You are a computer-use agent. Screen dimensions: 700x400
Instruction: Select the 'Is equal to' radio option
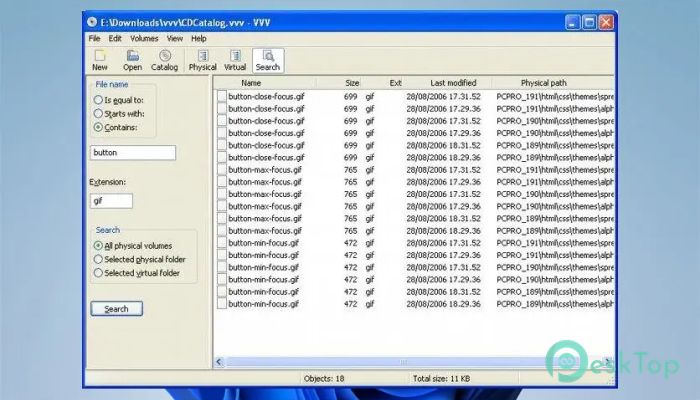coord(98,100)
